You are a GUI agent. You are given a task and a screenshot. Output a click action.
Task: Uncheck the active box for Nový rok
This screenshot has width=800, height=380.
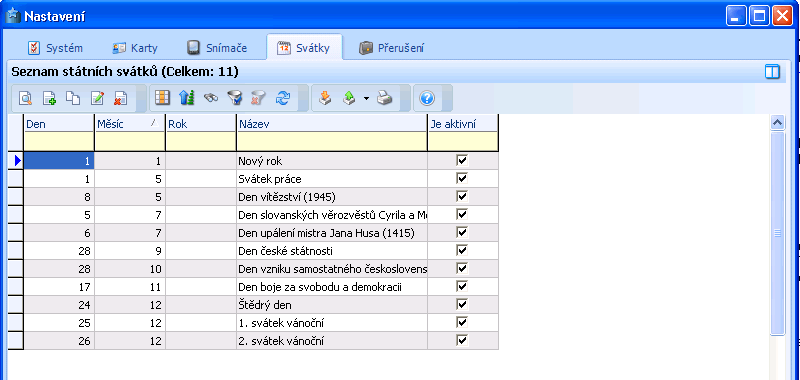click(462, 161)
